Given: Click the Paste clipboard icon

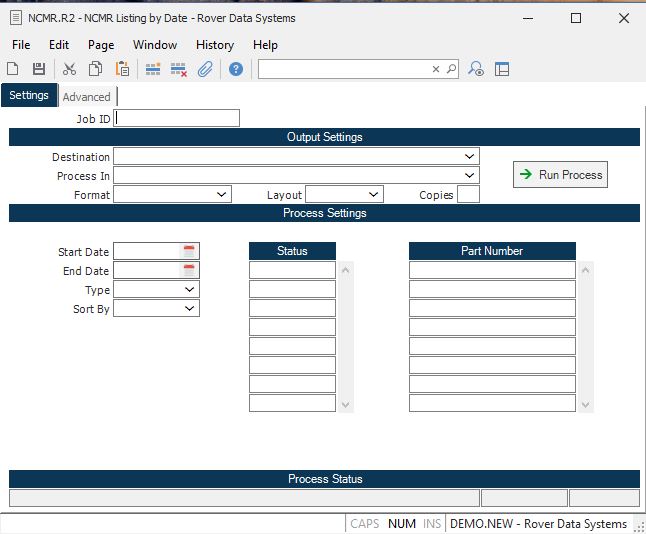Looking at the screenshot, I should pyautogui.click(x=122, y=69).
